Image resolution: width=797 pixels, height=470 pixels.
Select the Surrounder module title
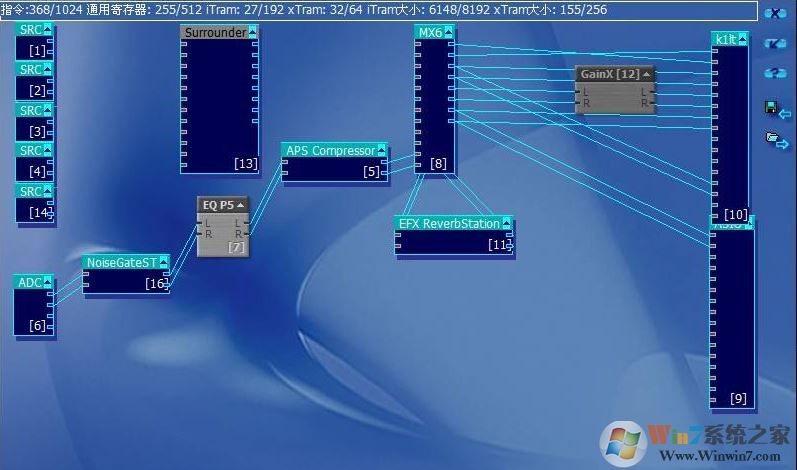[x=214, y=32]
